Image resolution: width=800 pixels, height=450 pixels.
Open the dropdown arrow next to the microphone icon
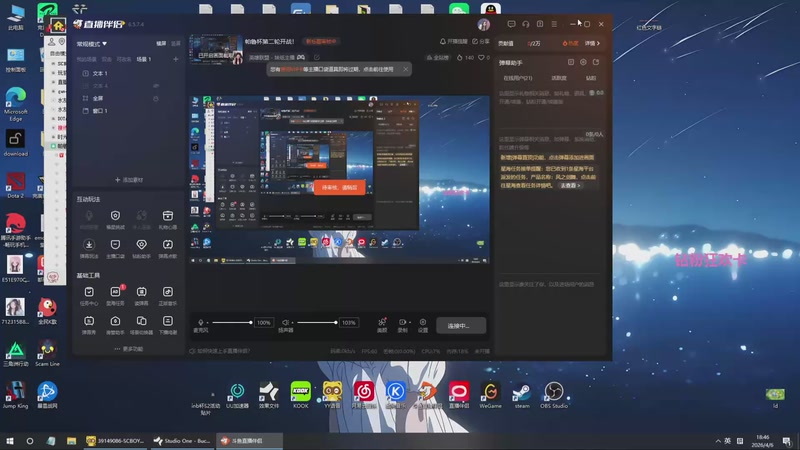207,322
